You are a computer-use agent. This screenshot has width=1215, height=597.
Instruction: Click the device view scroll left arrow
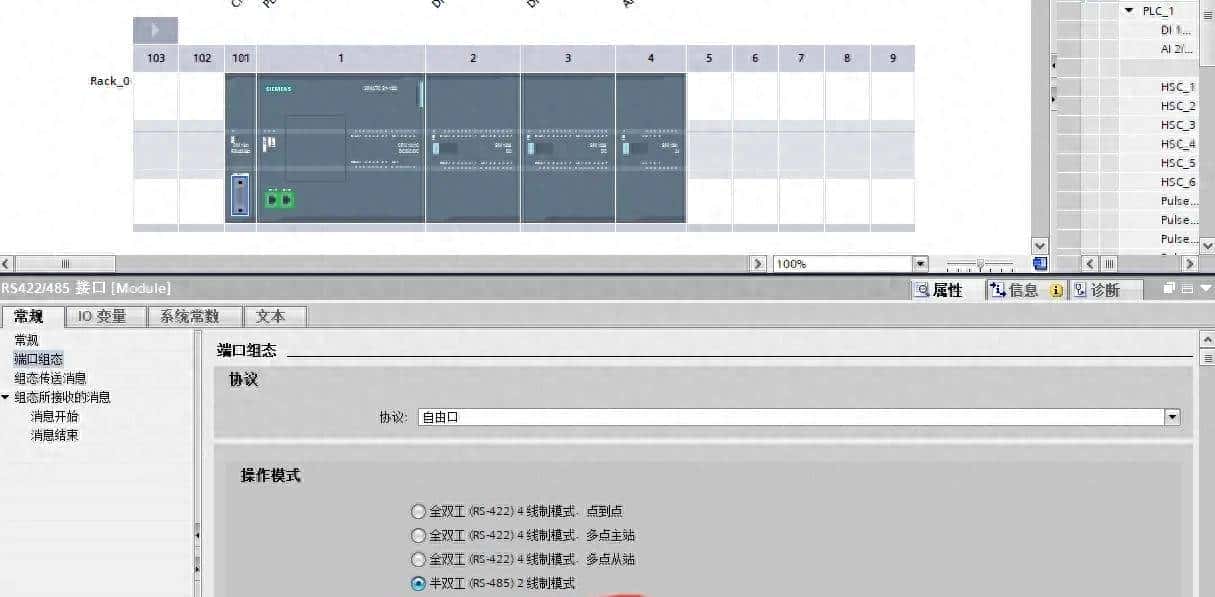coord(7,264)
